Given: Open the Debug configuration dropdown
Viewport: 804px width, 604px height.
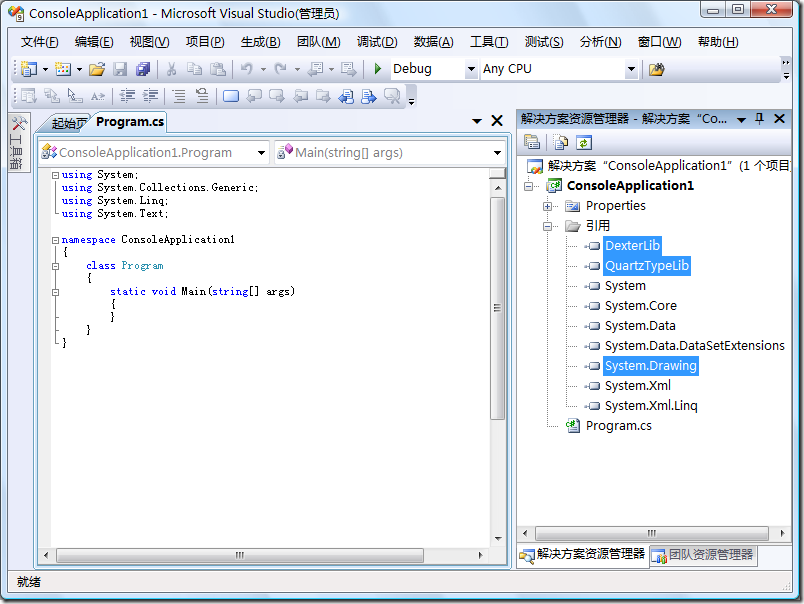Looking at the screenshot, I should pos(471,69).
